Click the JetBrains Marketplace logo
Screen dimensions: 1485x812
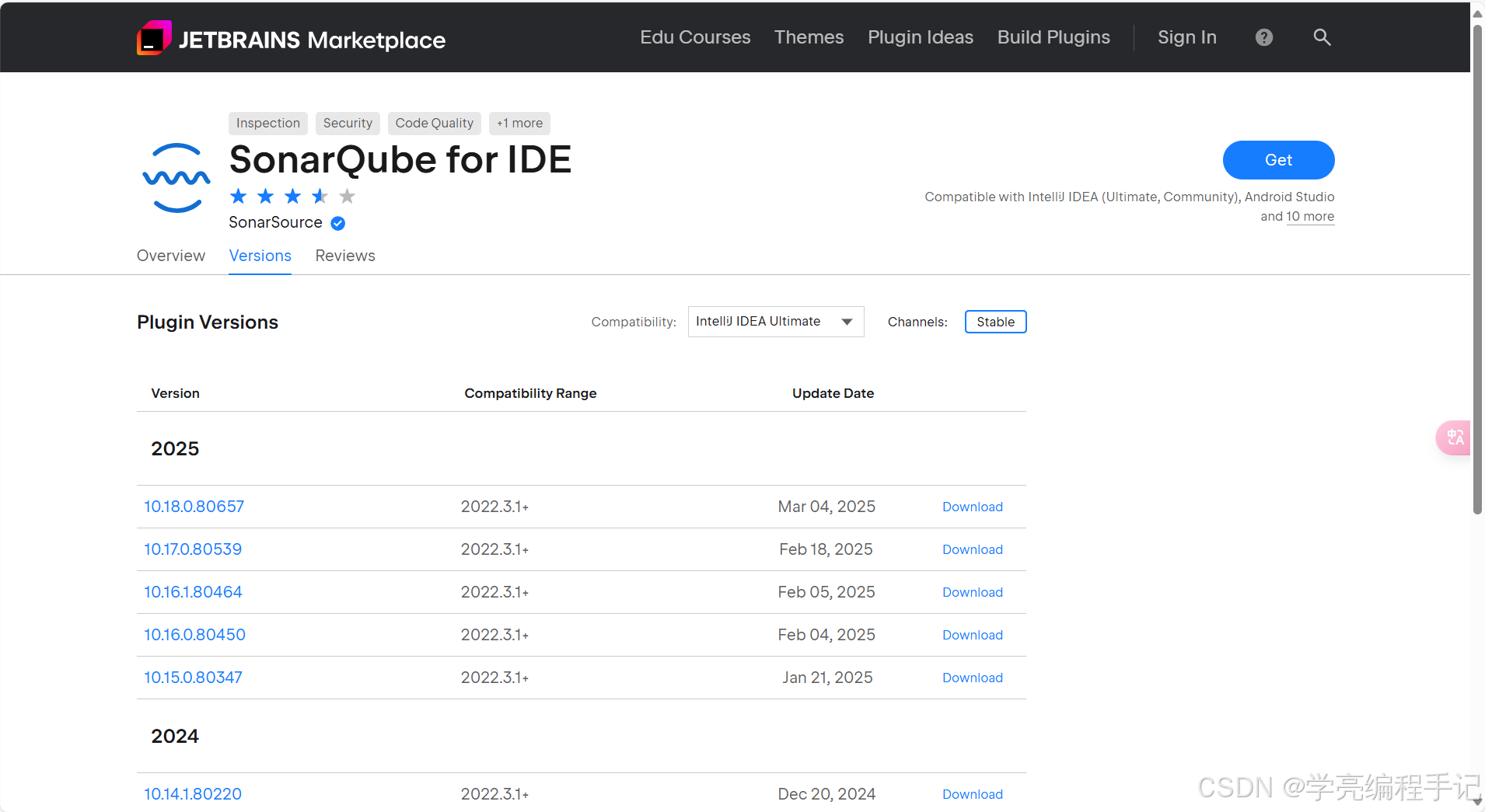[291, 37]
